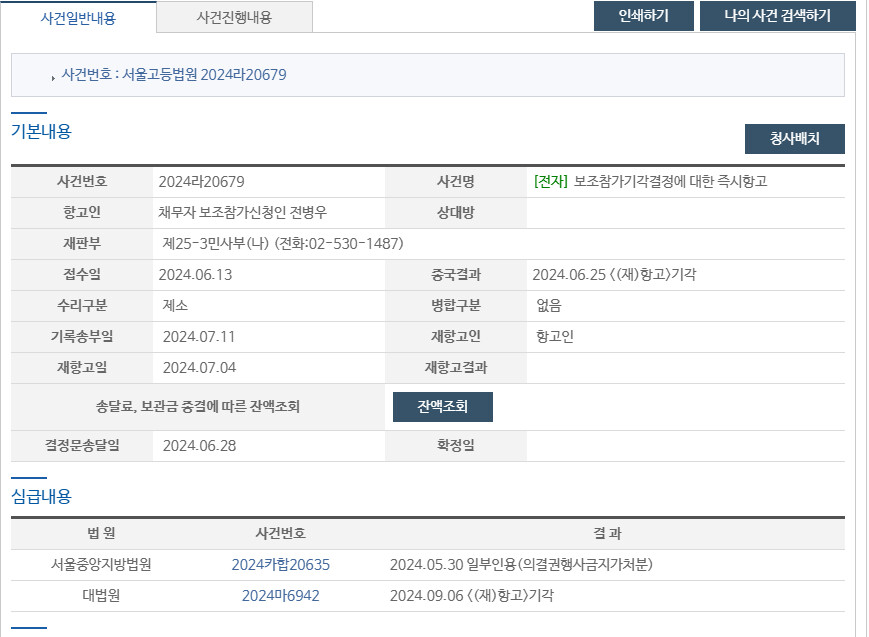Select the 2024.09.06 (재)항고 기각 result
This screenshot has width=869, height=637.
472,596
